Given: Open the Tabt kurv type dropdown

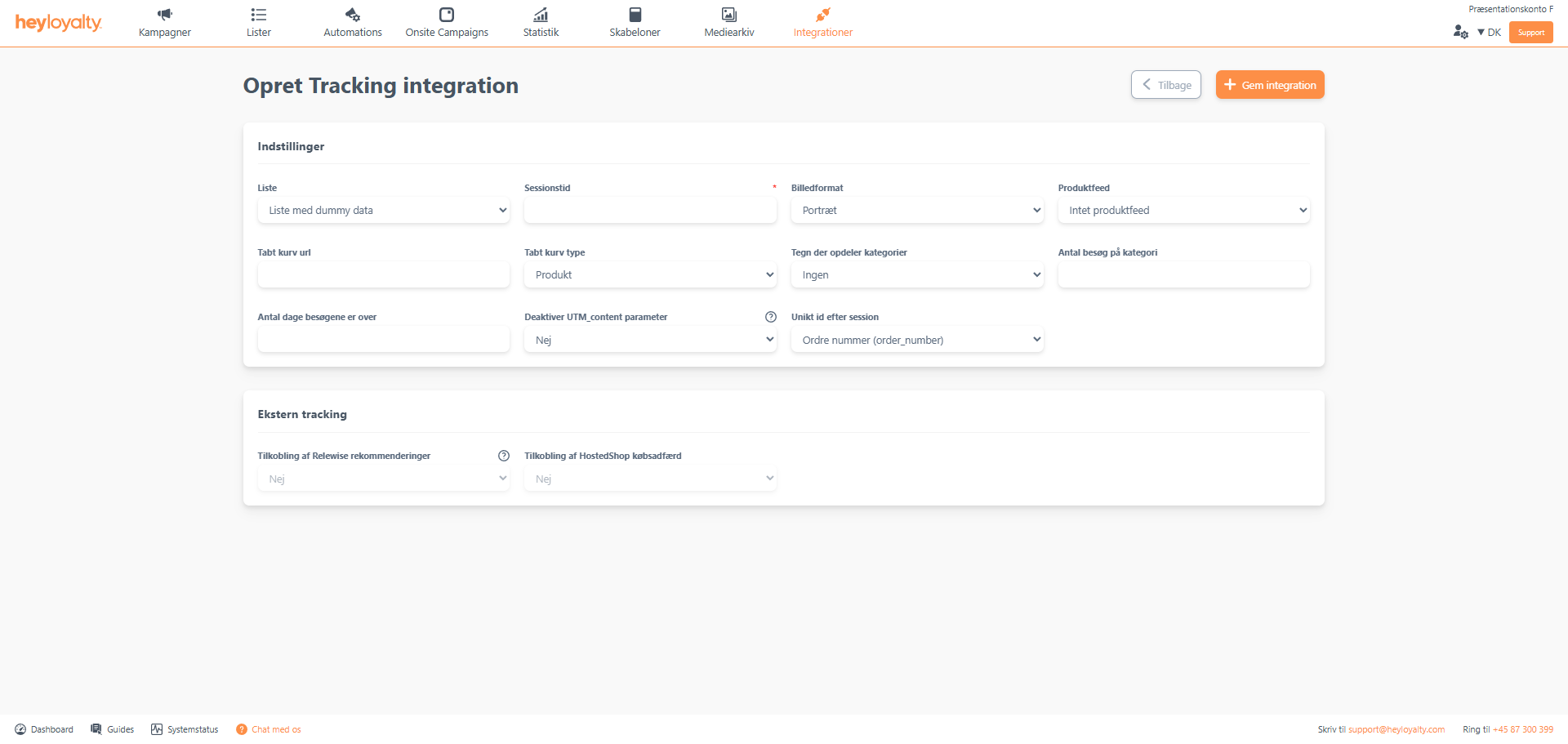Looking at the screenshot, I should click(x=649, y=274).
